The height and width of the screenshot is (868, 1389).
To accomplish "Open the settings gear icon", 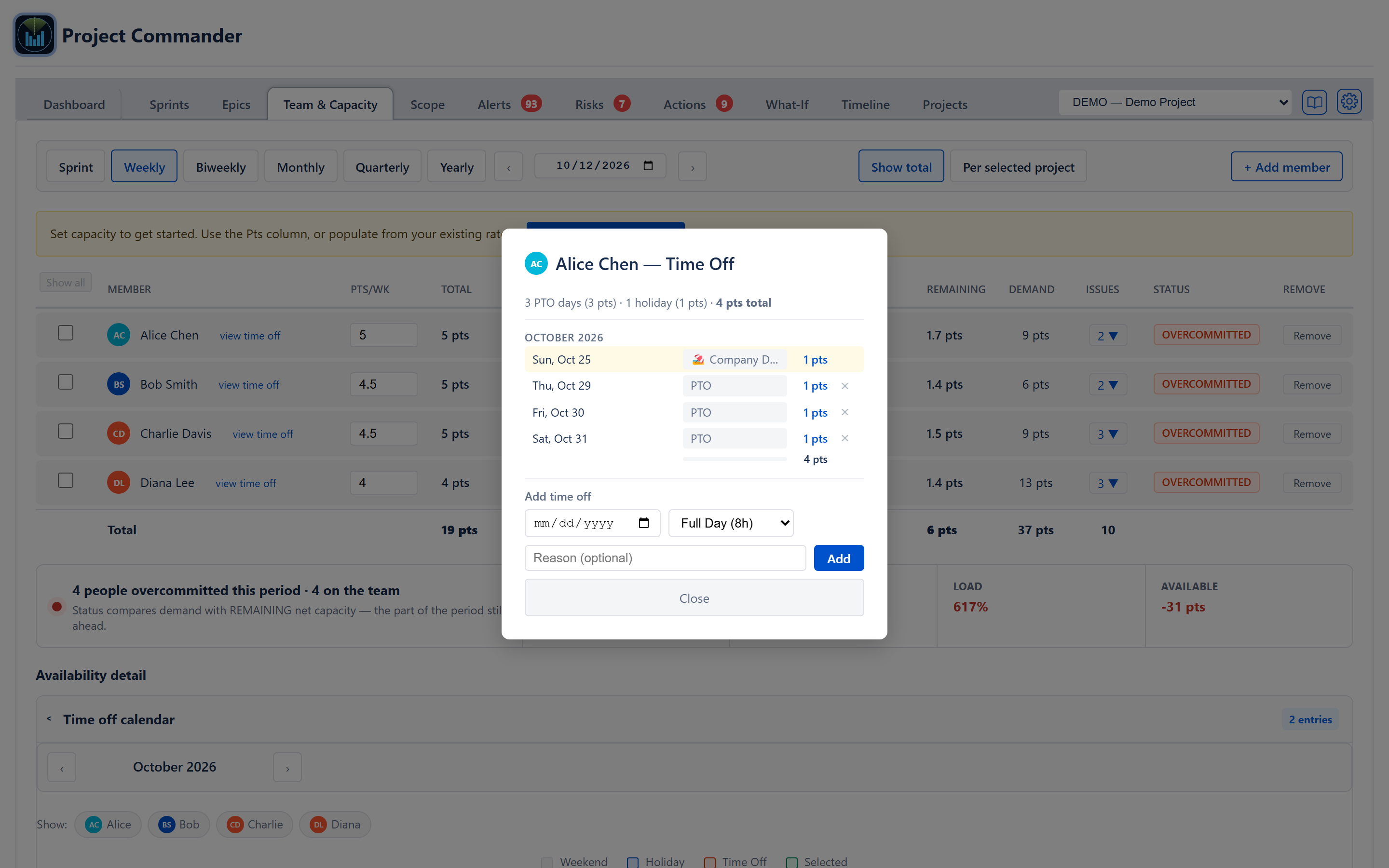I will tap(1349, 102).
